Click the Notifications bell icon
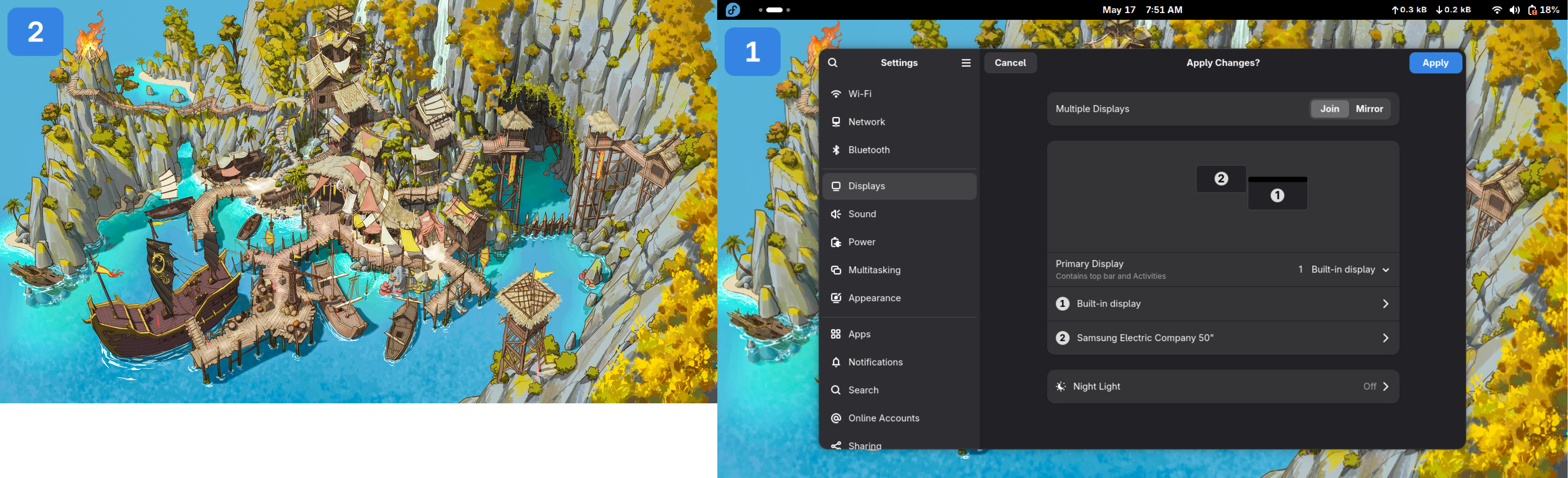 [836, 362]
